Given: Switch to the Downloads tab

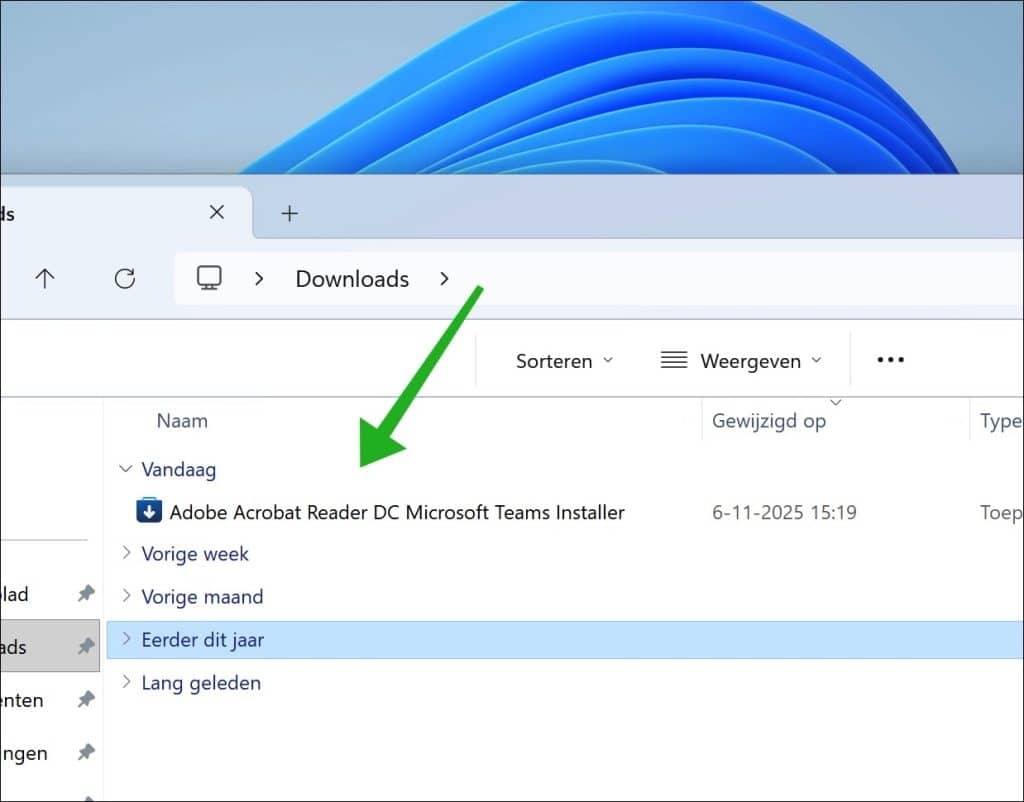Looking at the screenshot, I should point(100,213).
